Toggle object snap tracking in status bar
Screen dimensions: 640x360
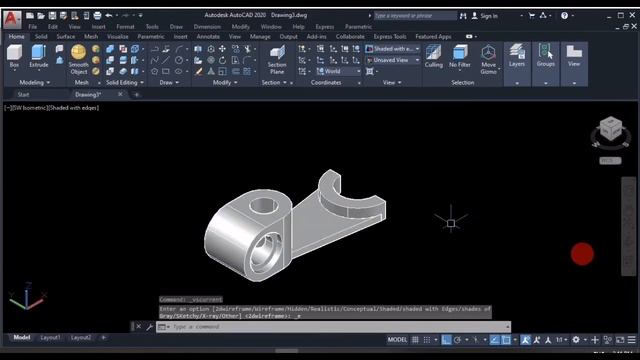pos(494,340)
